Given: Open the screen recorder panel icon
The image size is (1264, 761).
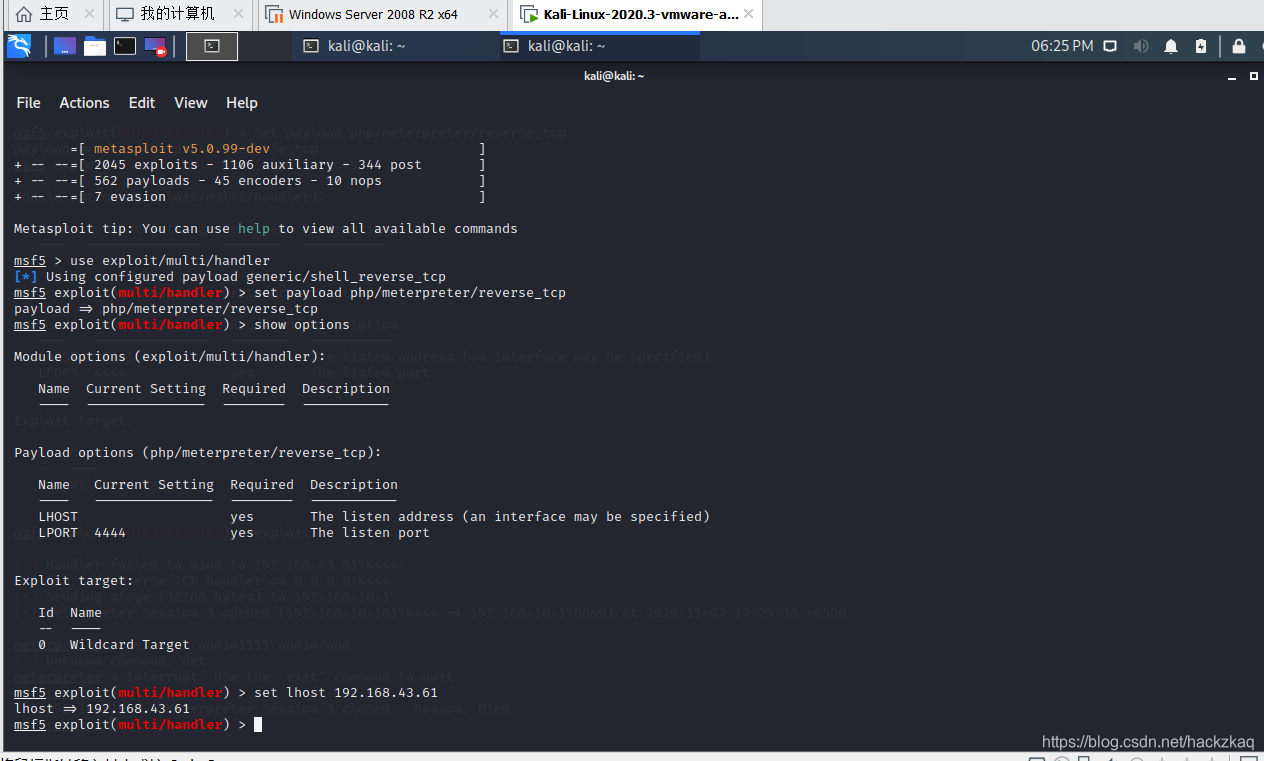Looking at the screenshot, I should [155, 46].
